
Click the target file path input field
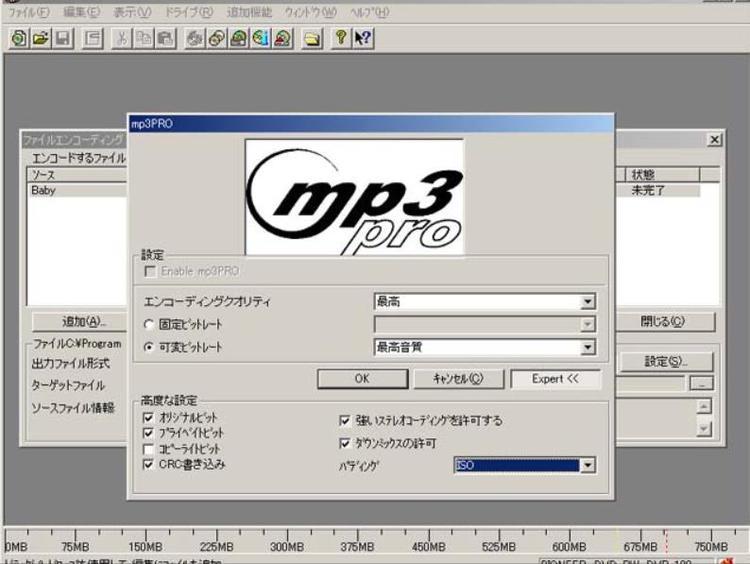point(651,383)
